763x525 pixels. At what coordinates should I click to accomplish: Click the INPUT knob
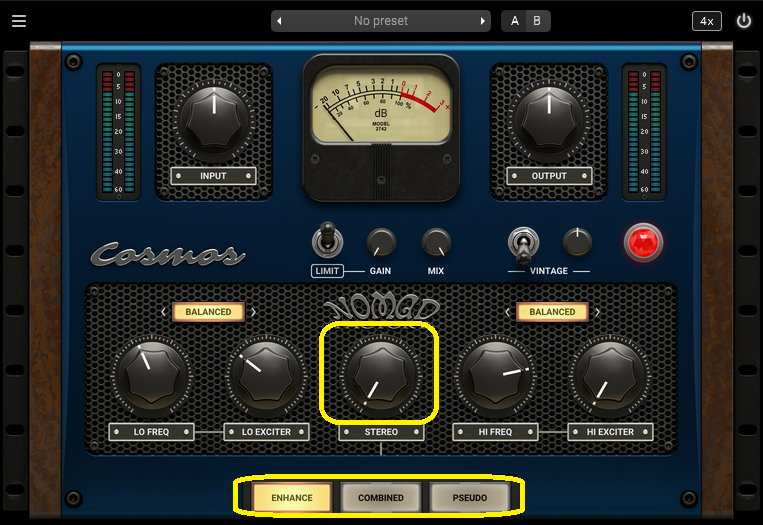[x=214, y=121]
